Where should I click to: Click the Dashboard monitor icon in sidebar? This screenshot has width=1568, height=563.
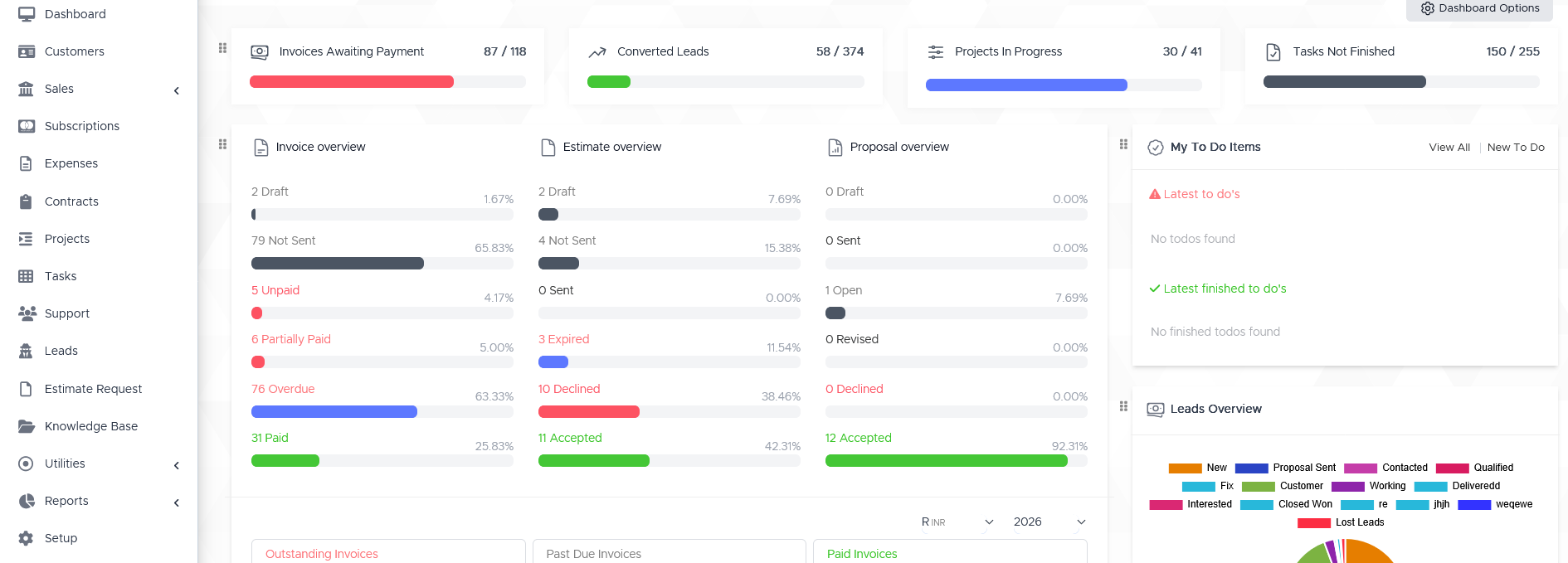pyautogui.click(x=27, y=14)
